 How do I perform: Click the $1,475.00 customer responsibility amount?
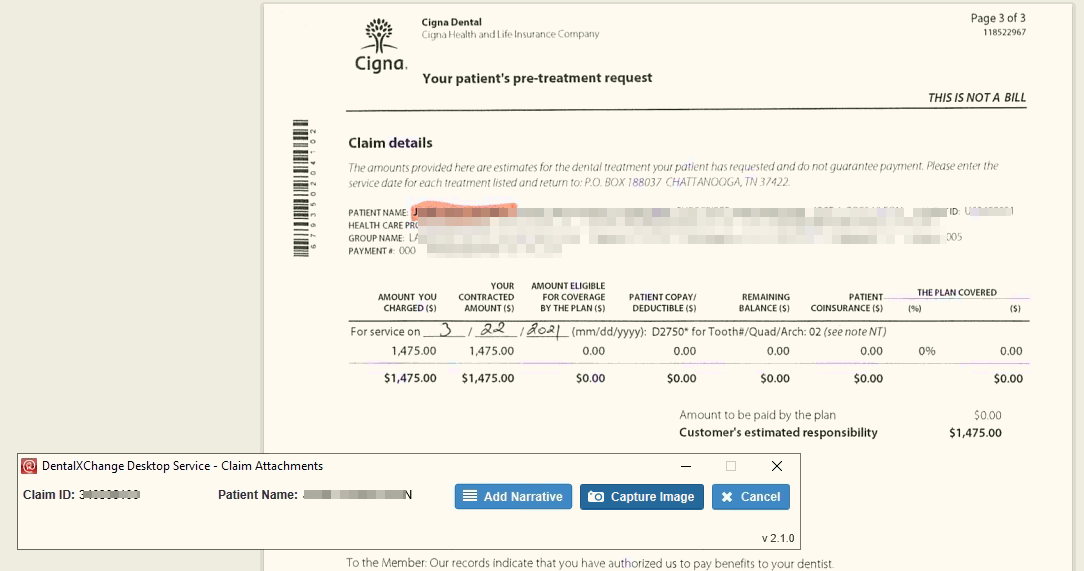point(975,433)
